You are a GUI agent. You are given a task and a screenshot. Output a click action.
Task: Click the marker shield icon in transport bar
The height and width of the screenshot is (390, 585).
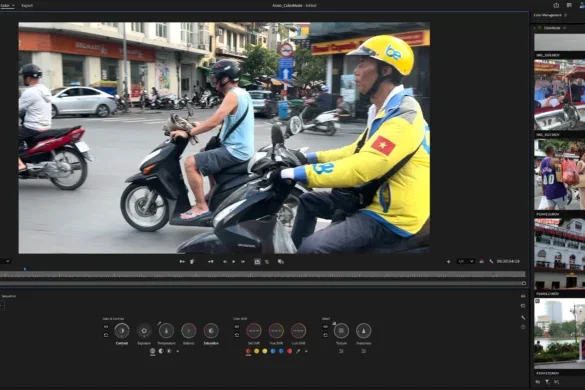pyautogui.click(x=192, y=262)
